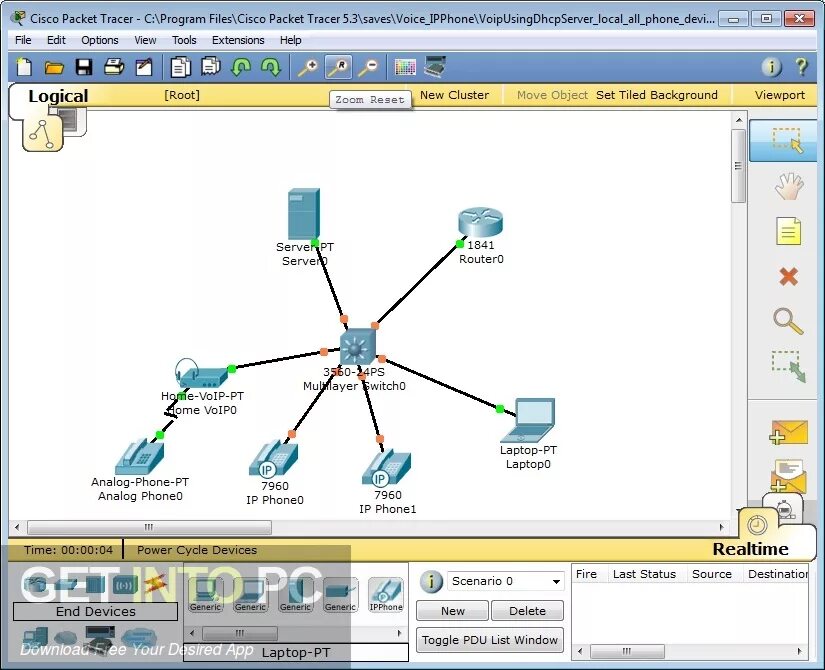Click Multilayer Switch0 in the topology
This screenshot has height=670, width=825.
358,346
